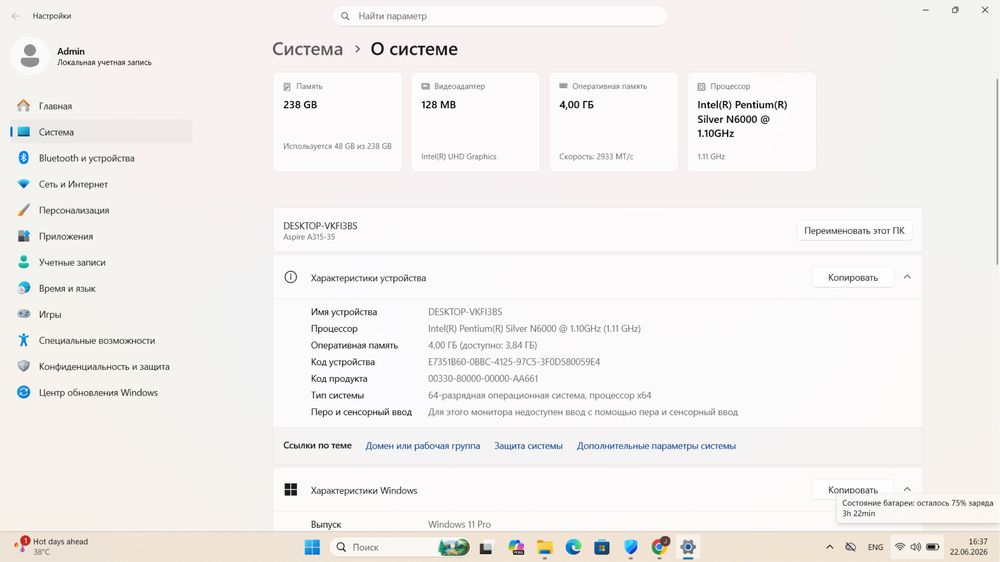This screenshot has width=1000, height=562.
Task: Open Task View in the taskbar
Action: pyautogui.click(x=486, y=547)
